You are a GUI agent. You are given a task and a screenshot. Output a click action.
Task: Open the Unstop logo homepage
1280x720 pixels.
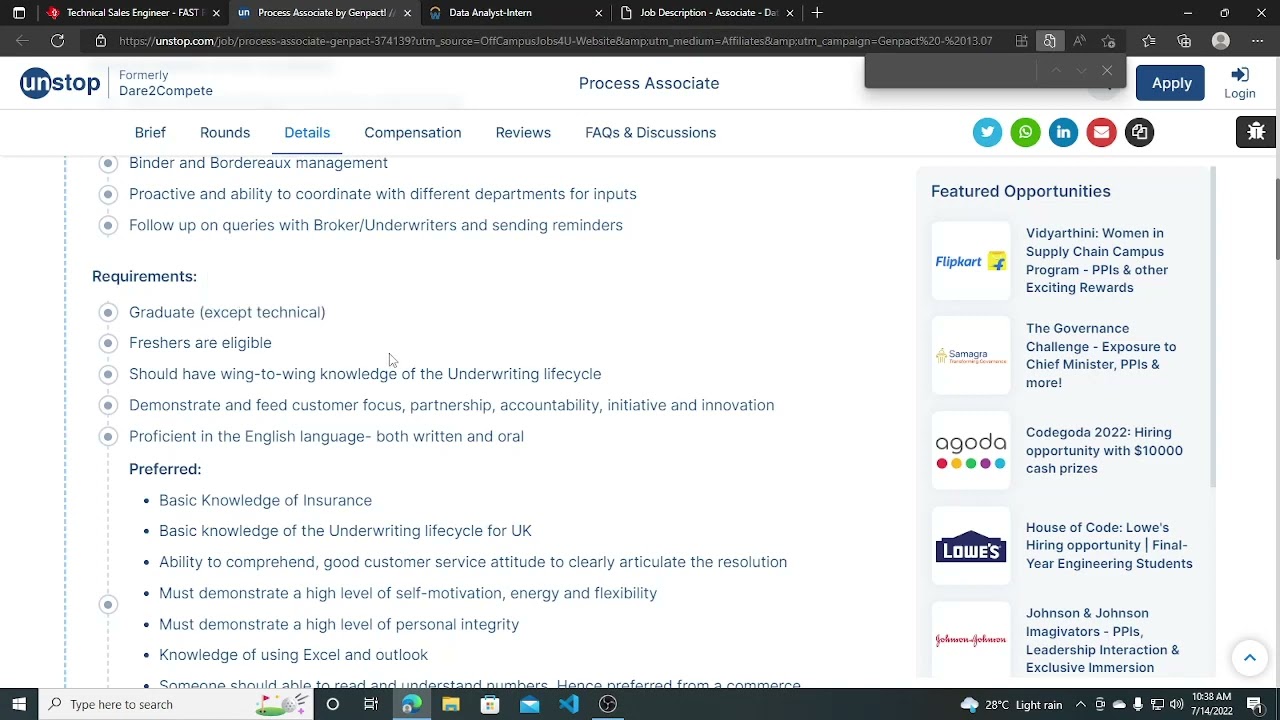[x=60, y=83]
